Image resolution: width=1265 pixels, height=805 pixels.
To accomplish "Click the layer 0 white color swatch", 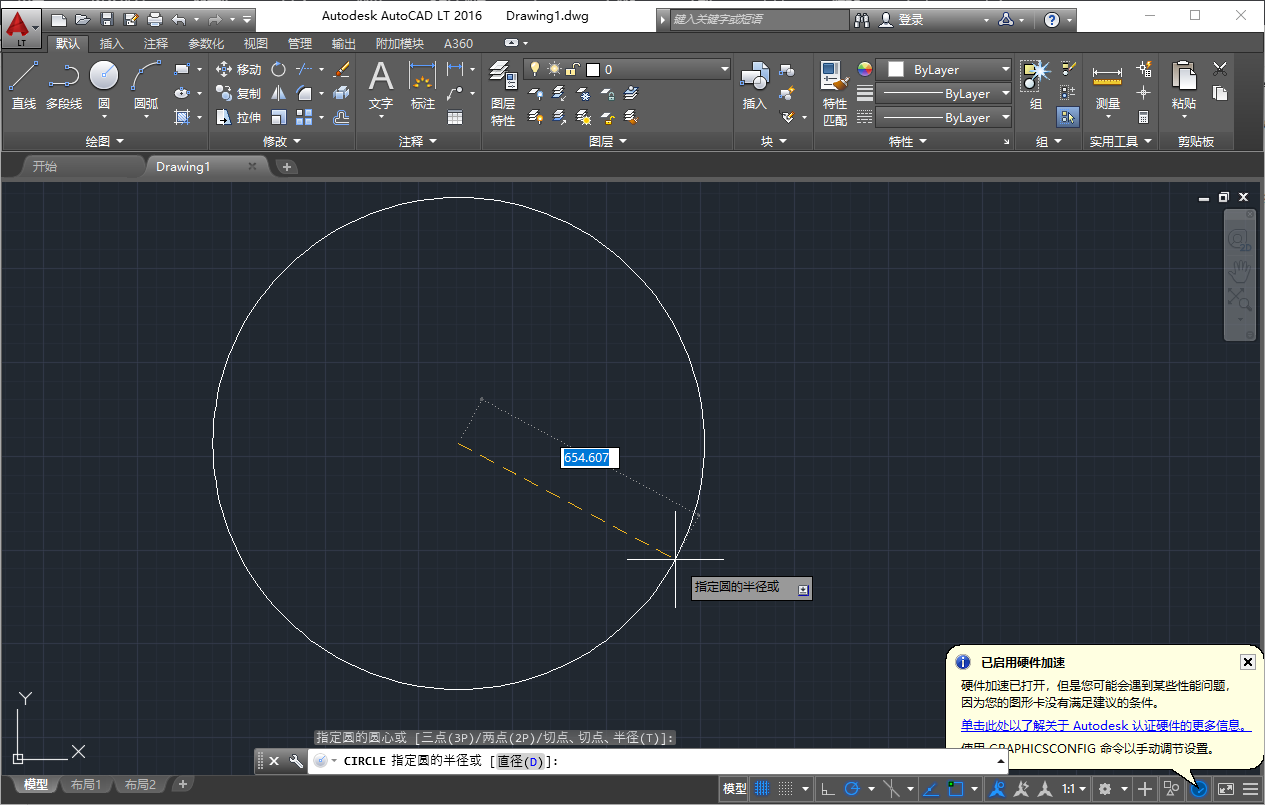I will pos(593,69).
